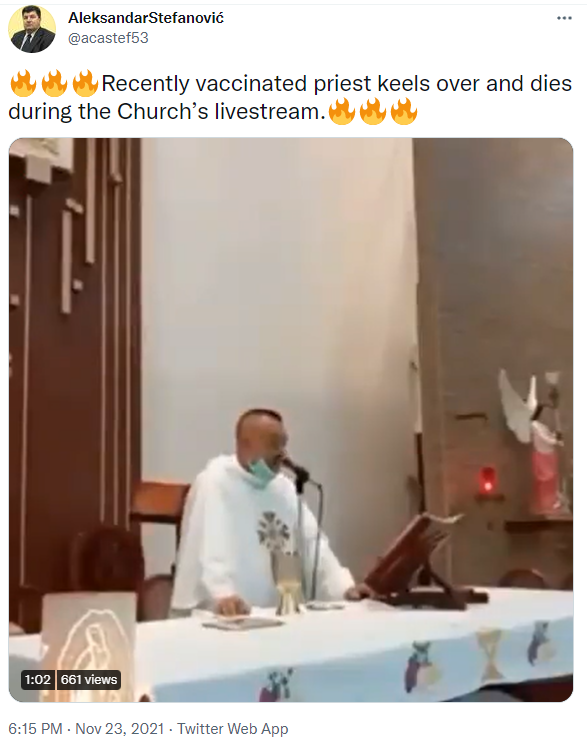Open AleksandarStefanović display name link

point(146,18)
